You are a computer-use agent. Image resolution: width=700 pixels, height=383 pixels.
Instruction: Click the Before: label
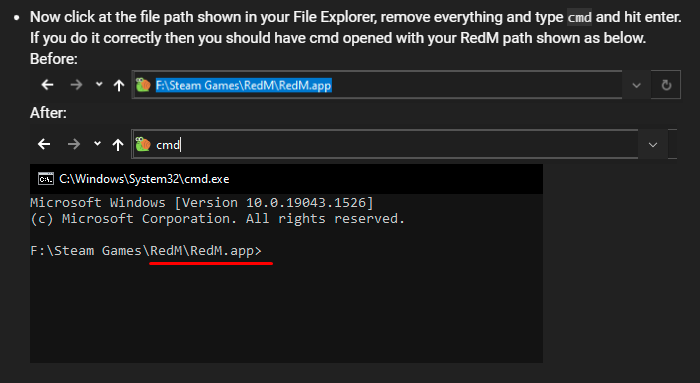54,59
